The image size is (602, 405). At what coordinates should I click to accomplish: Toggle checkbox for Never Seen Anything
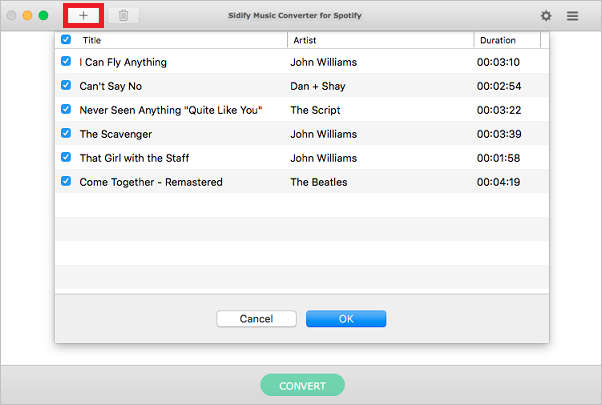pos(66,109)
